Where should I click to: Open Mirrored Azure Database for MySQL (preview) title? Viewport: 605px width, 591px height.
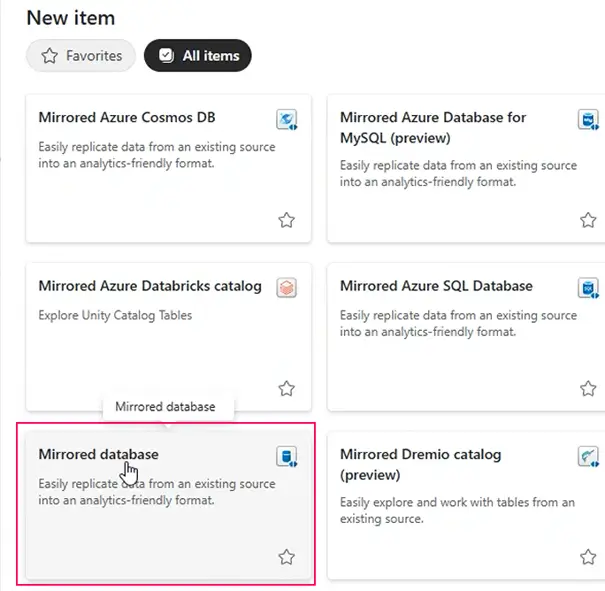click(x=433, y=128)
